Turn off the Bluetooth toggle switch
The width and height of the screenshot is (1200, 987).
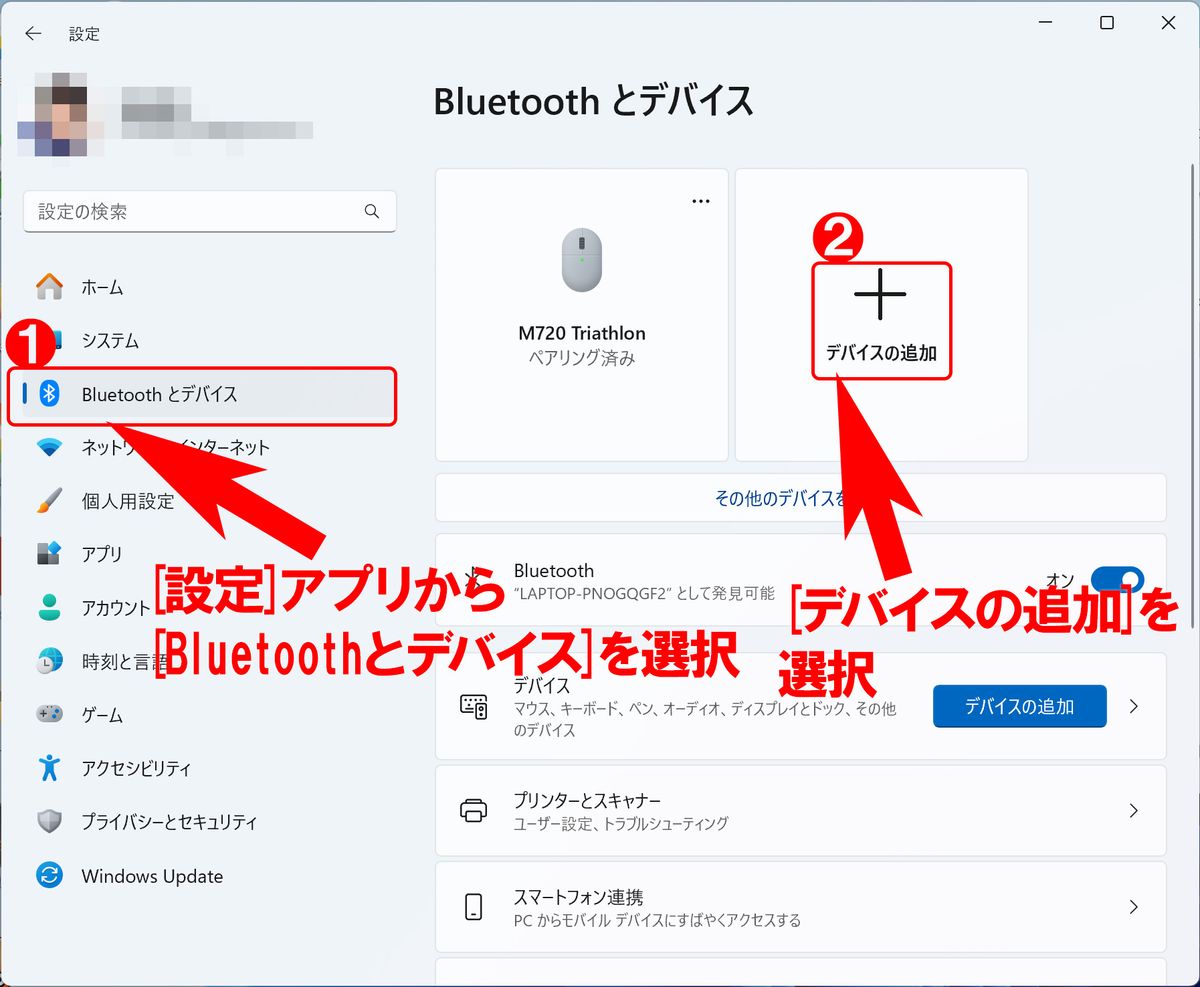[x=1117, y=580]
